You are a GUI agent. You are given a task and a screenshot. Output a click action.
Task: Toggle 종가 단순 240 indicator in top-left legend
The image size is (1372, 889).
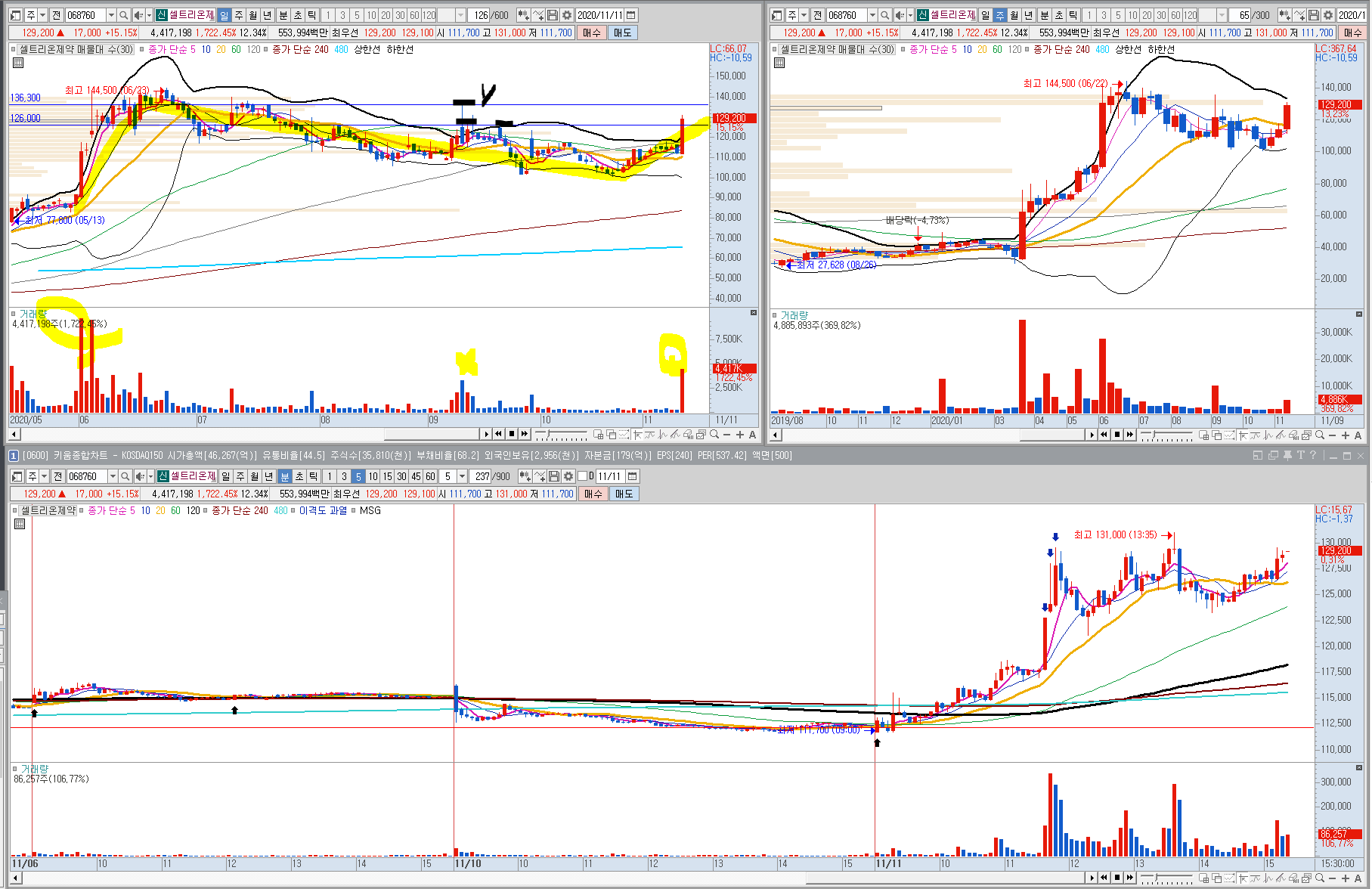300,49
